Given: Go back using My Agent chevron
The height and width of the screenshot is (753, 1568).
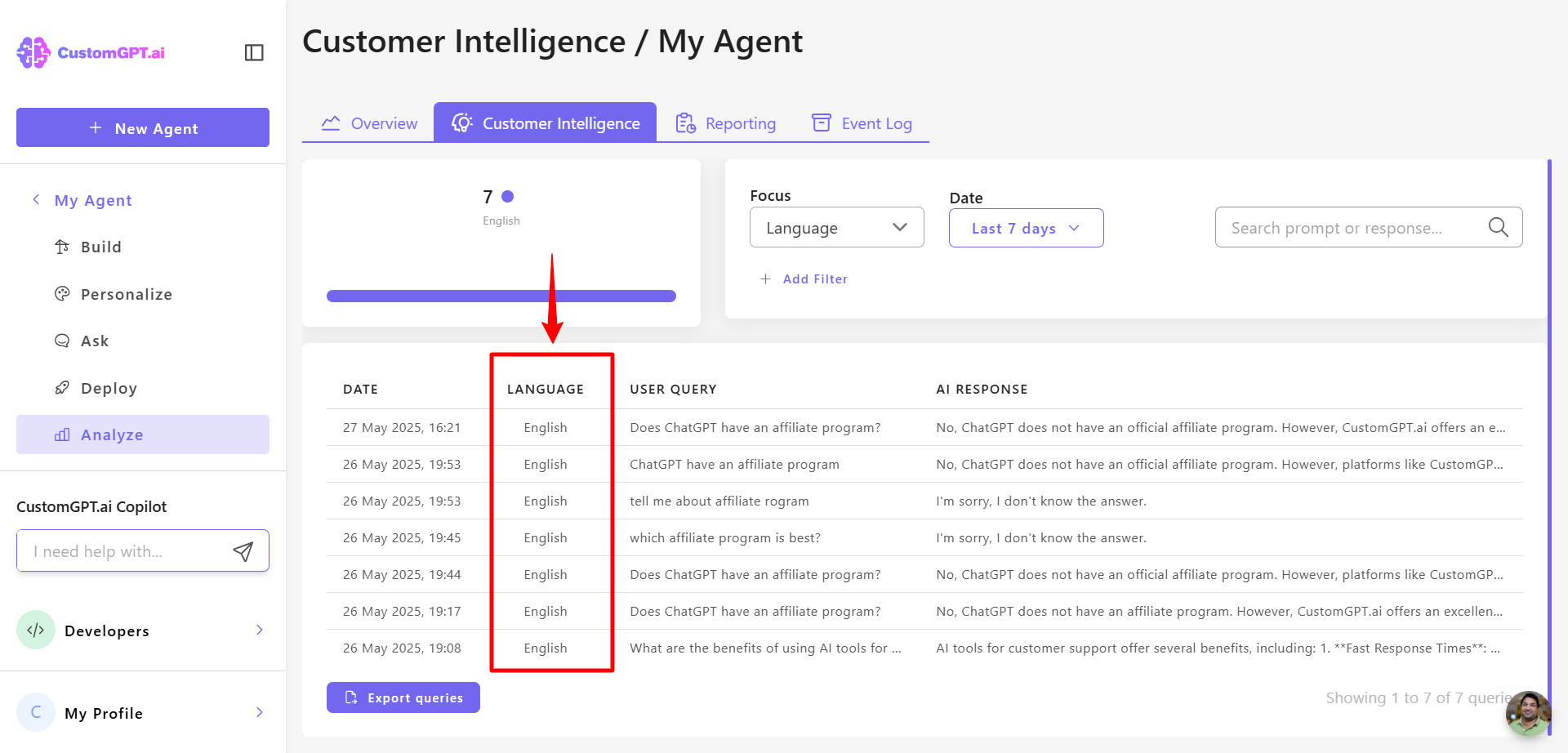Looking at the screenshot, I should [36, 199].
